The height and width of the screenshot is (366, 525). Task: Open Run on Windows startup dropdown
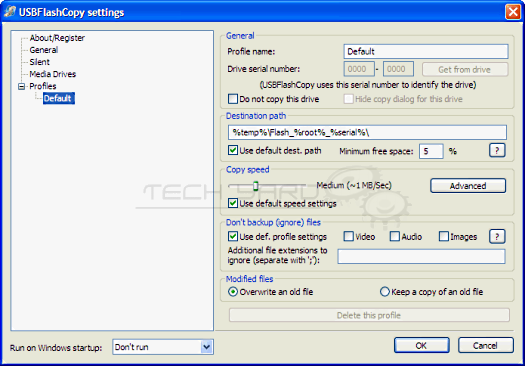pyautogui.click(x=207, y=347)
